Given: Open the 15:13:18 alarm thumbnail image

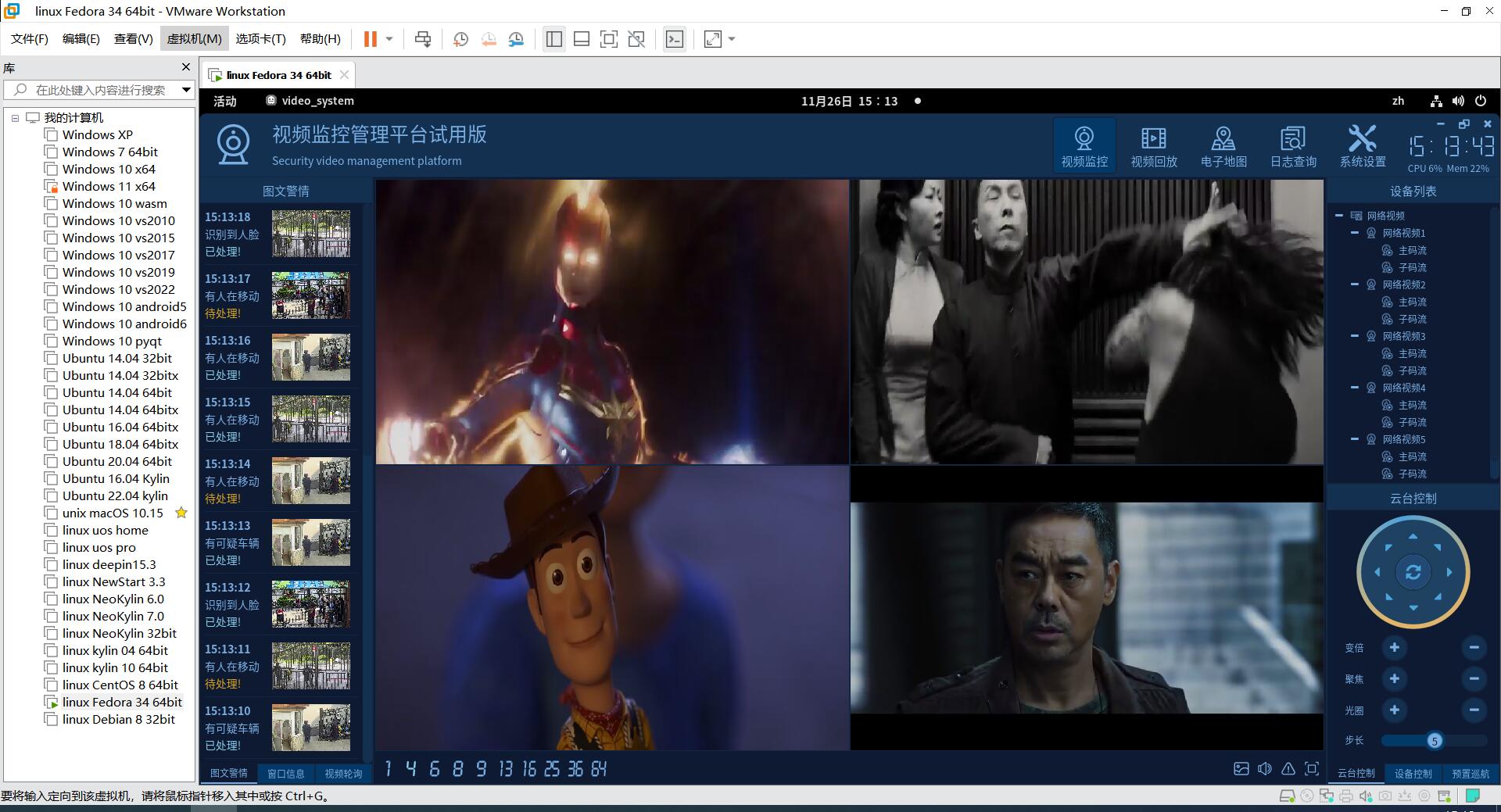Looking at the screenshot, I should coord(310,234).
